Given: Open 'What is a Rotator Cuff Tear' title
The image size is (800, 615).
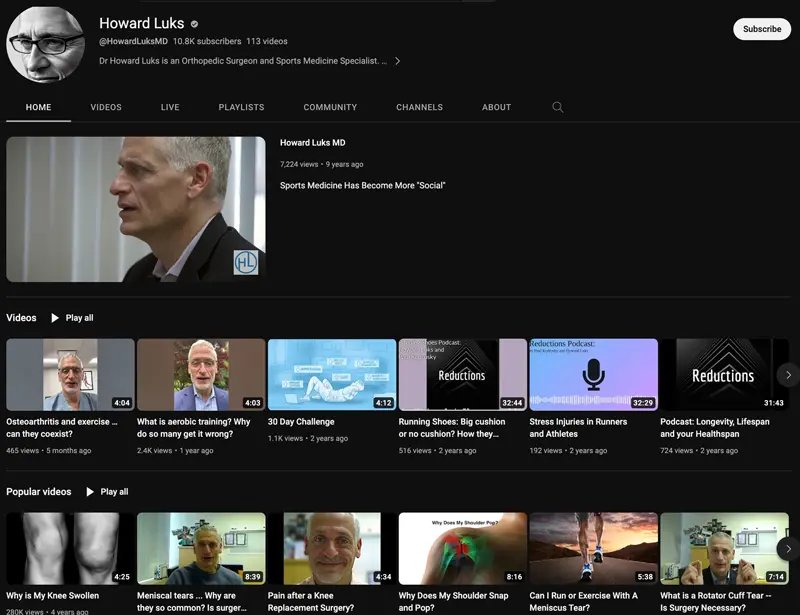Looking at the screenshot, I should pos(716,602).
